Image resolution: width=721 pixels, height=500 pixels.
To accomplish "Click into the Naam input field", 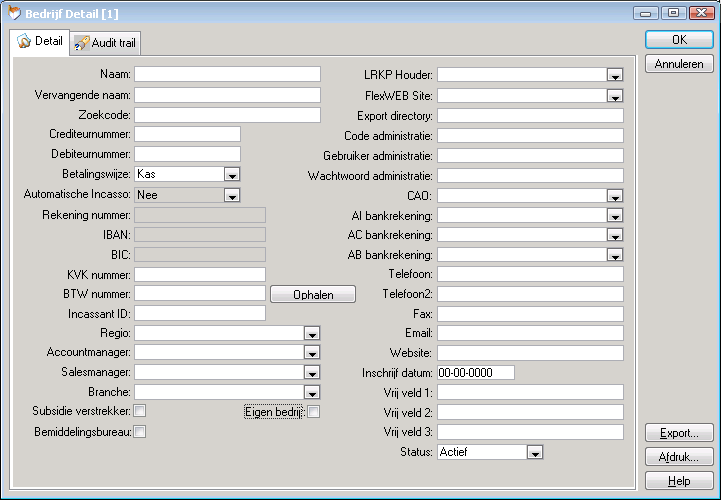I will pyautogui.click(x=227, y=74).
